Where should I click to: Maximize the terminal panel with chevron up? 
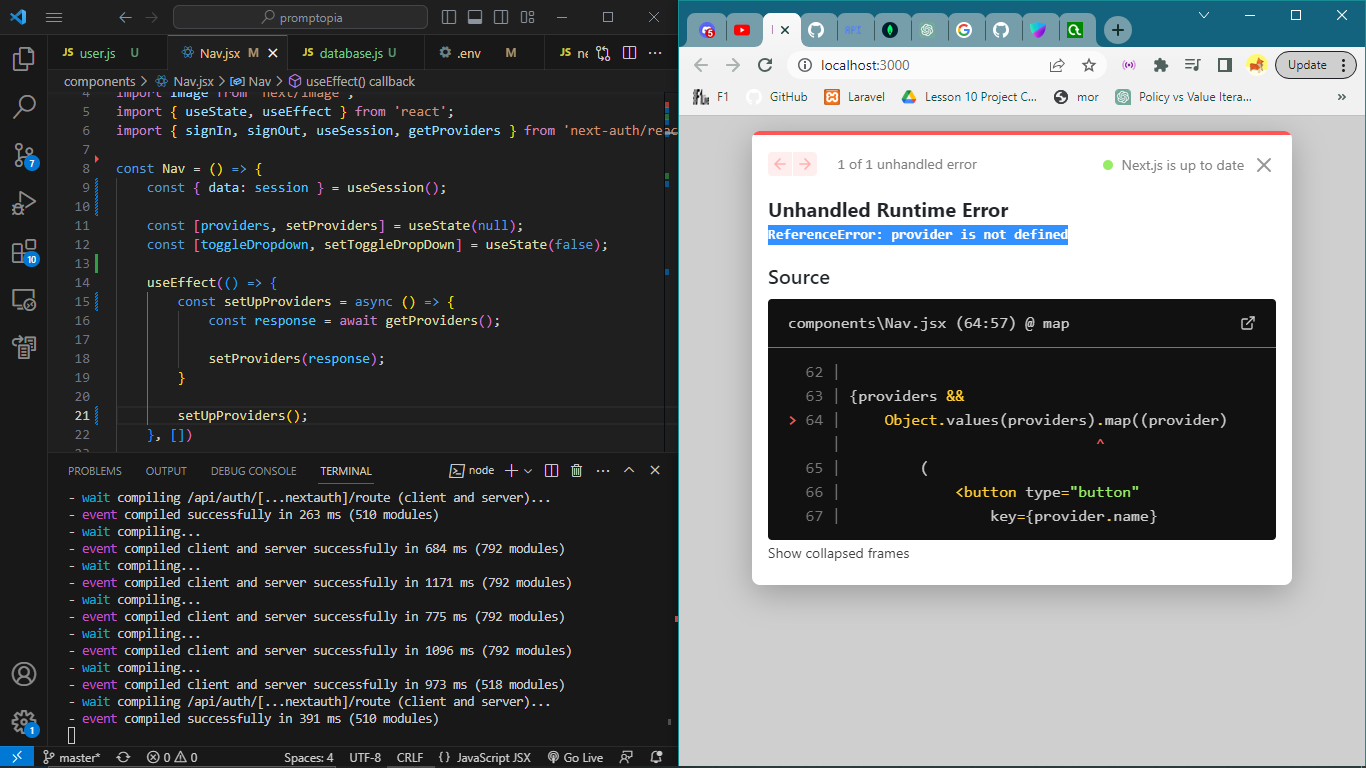pos(629,470)
